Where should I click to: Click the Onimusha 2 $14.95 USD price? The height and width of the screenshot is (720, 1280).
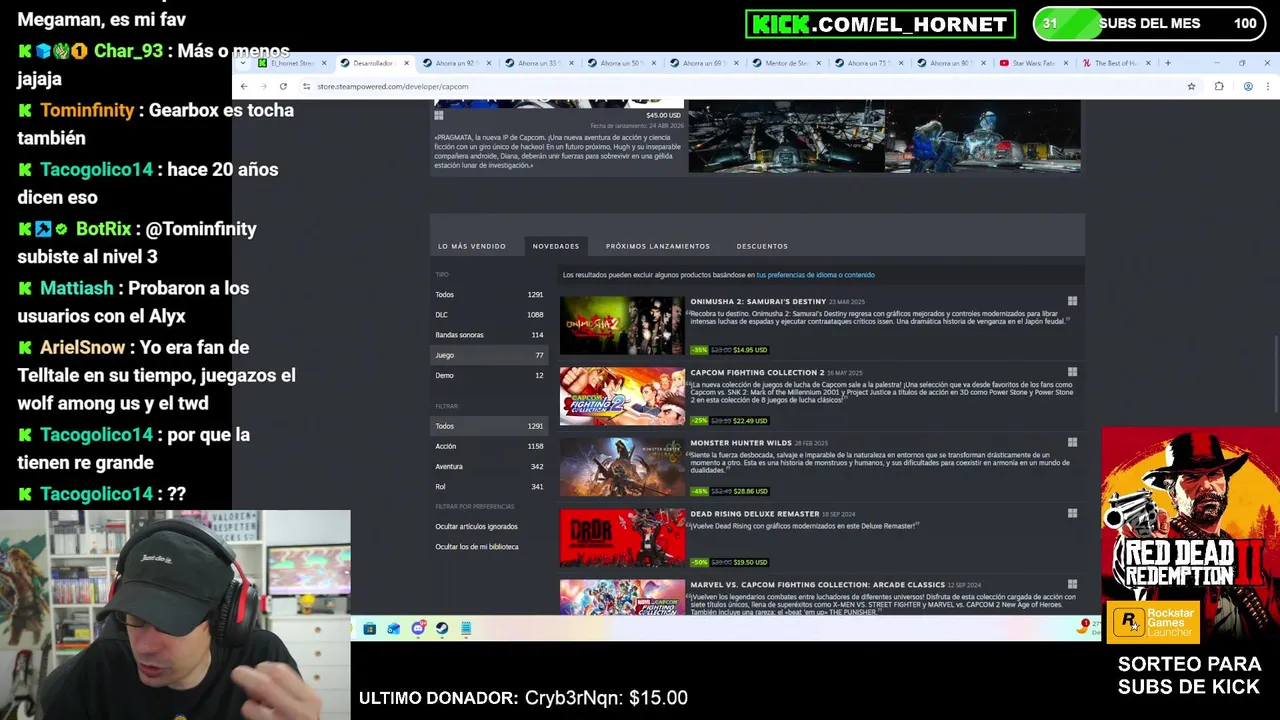pyautogui.click(x=750, y=350)
